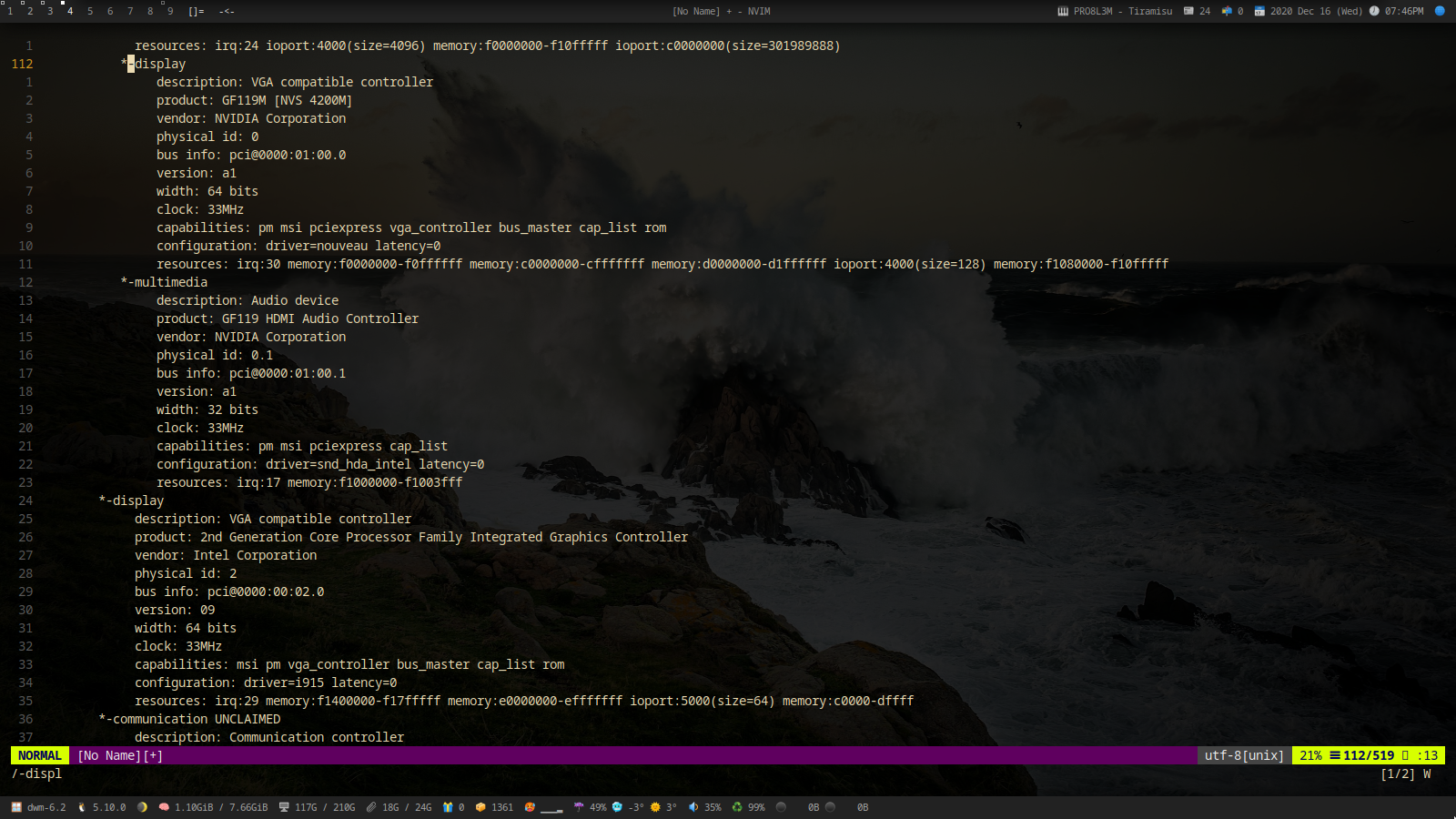Open the calendar icon by the date

(x=1259, y=11)
